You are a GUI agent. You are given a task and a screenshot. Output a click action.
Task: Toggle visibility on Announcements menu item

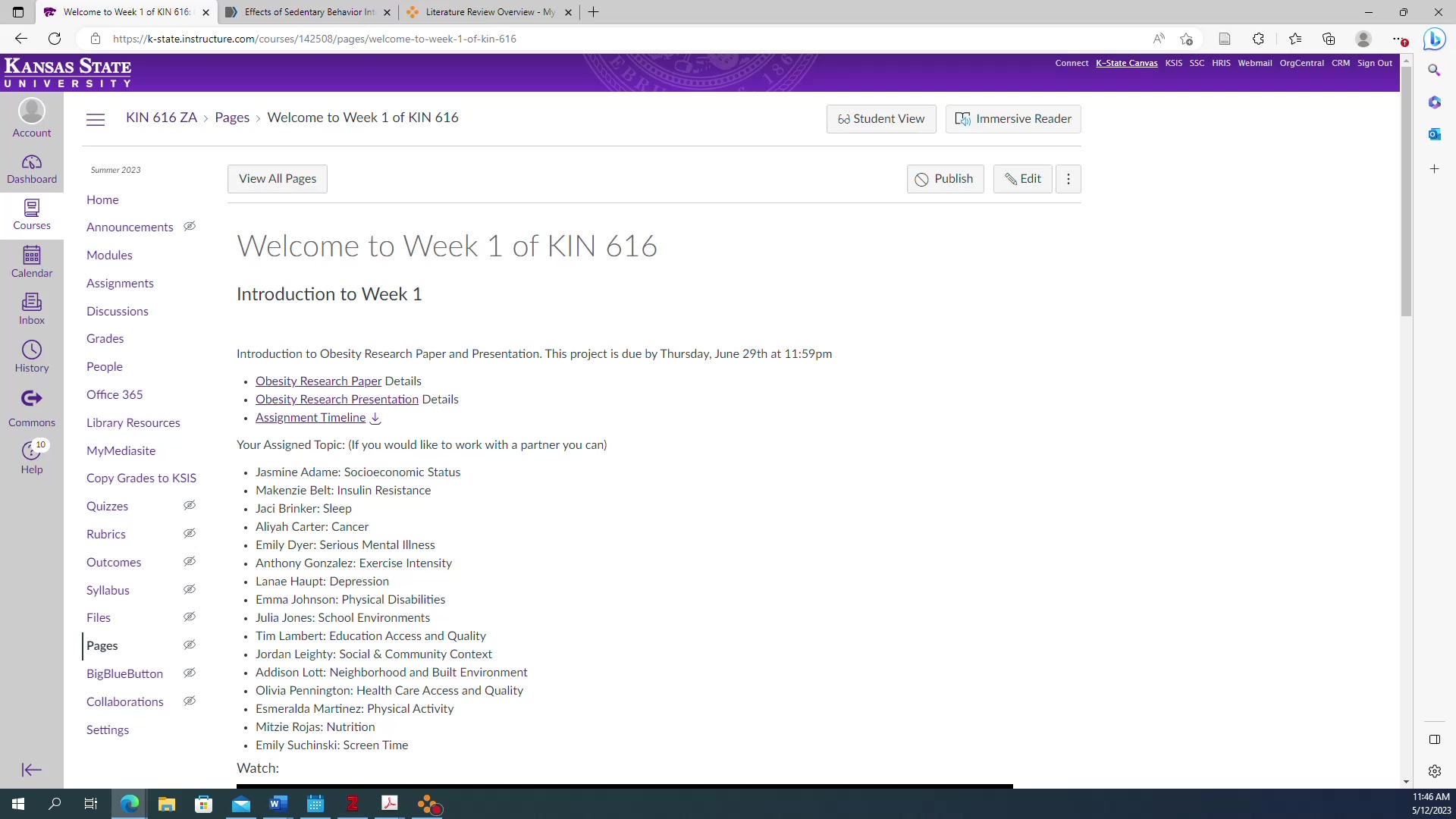(189, 226)
